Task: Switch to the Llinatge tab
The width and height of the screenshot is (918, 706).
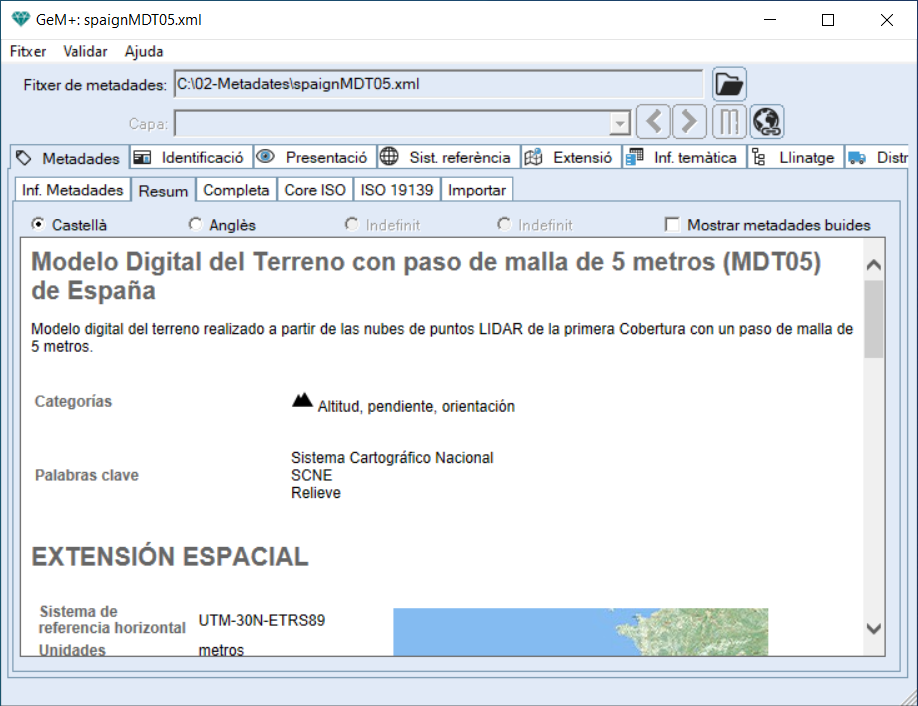Action: [x=795, y=157]
